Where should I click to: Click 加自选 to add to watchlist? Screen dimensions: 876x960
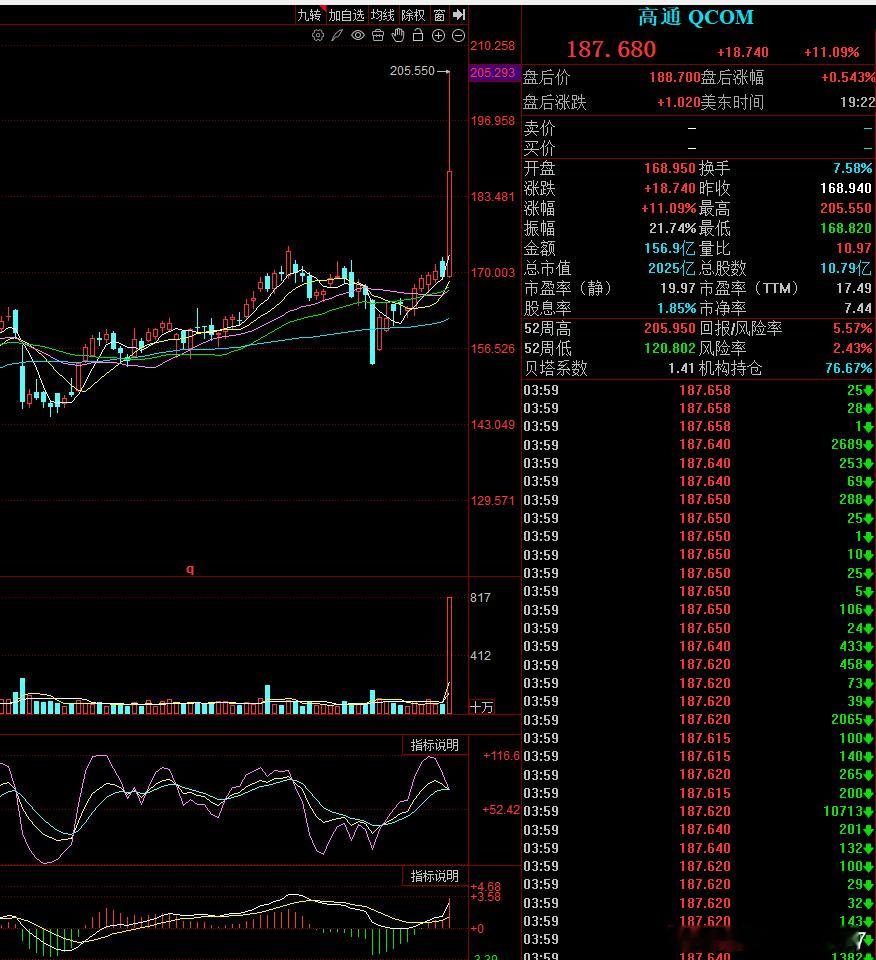(x=346, y=15)
